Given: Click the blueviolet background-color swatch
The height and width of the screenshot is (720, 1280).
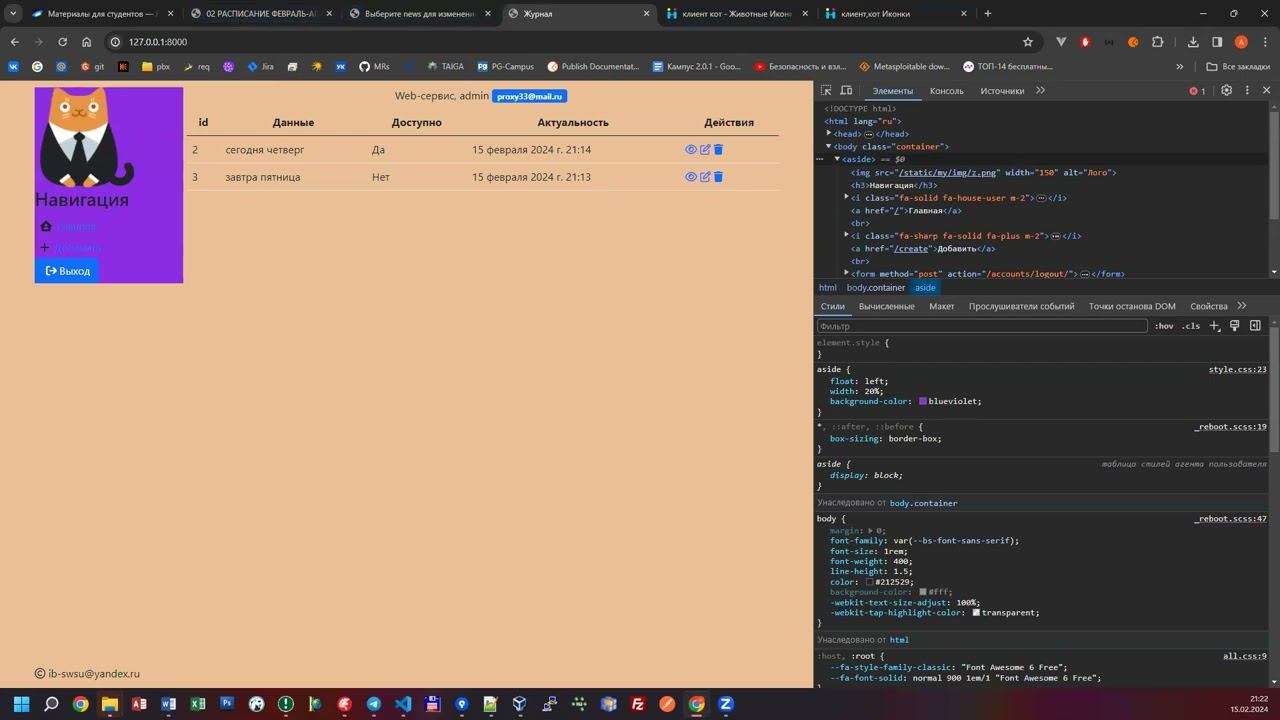Looking at the screenshot, I should point(923,402).
